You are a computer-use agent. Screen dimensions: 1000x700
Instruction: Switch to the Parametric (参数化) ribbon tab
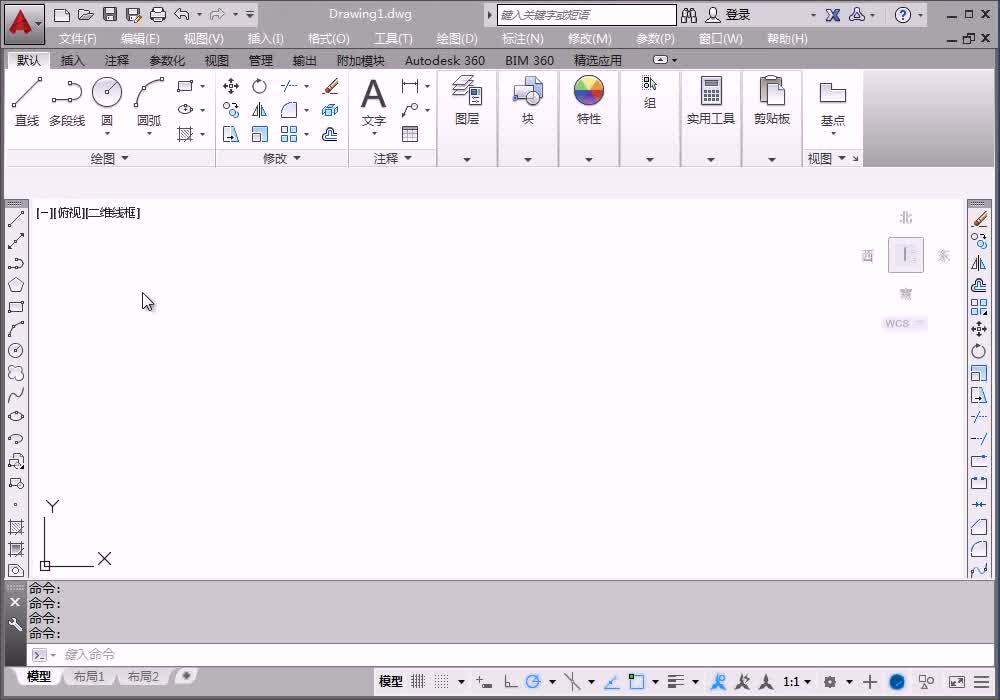(167, 61)
